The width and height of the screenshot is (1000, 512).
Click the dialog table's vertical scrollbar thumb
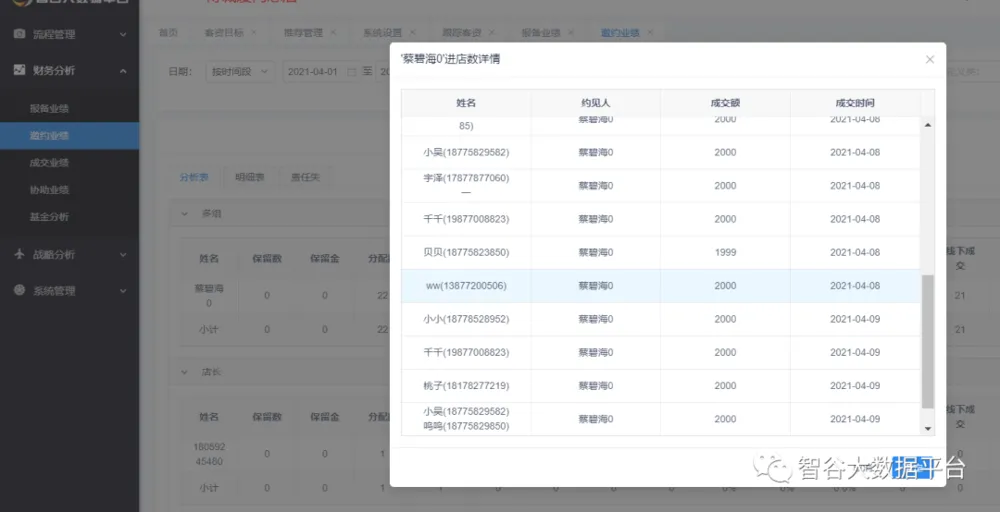[x=927, y=340]
